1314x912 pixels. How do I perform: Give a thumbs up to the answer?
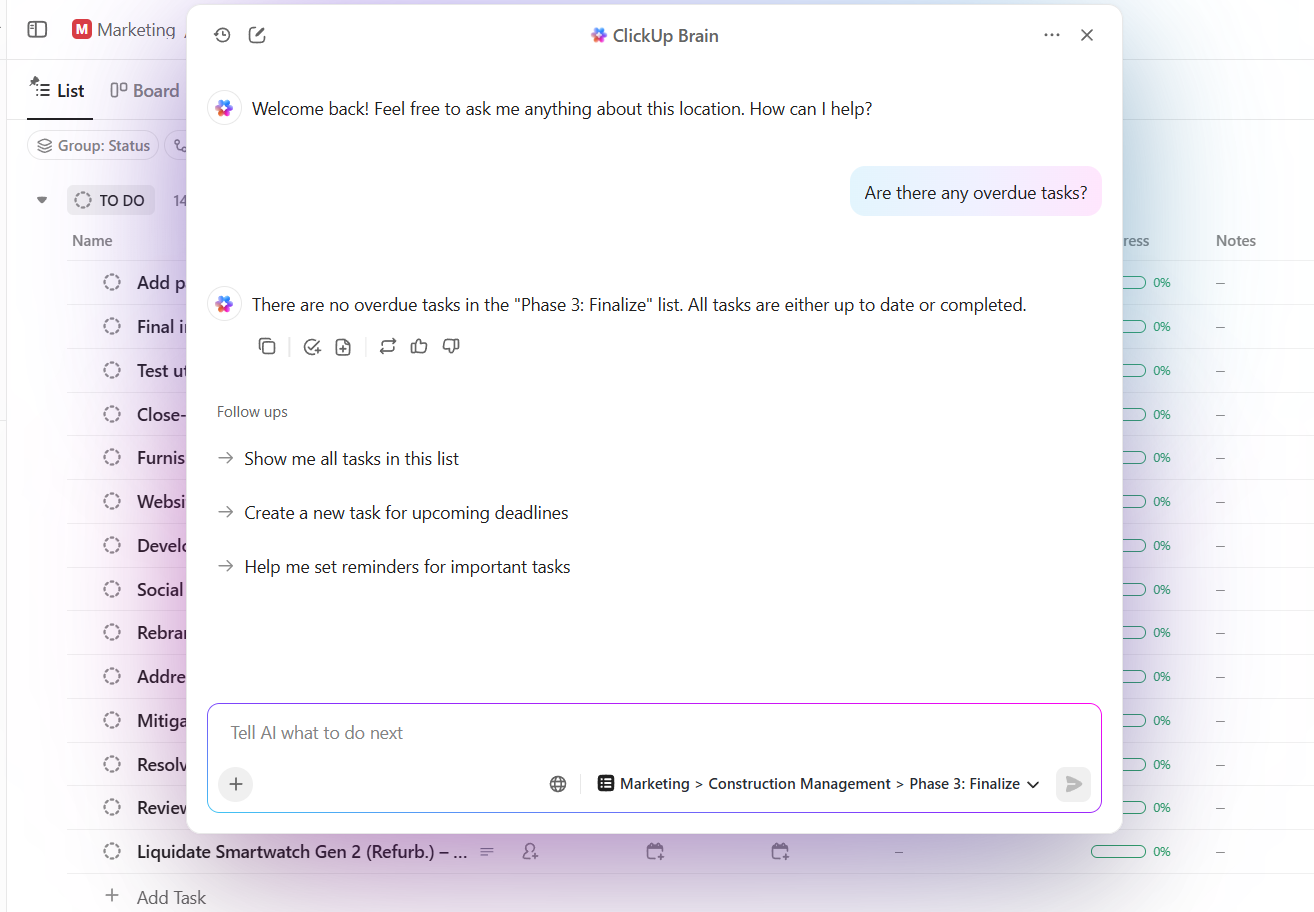(418, 346)
